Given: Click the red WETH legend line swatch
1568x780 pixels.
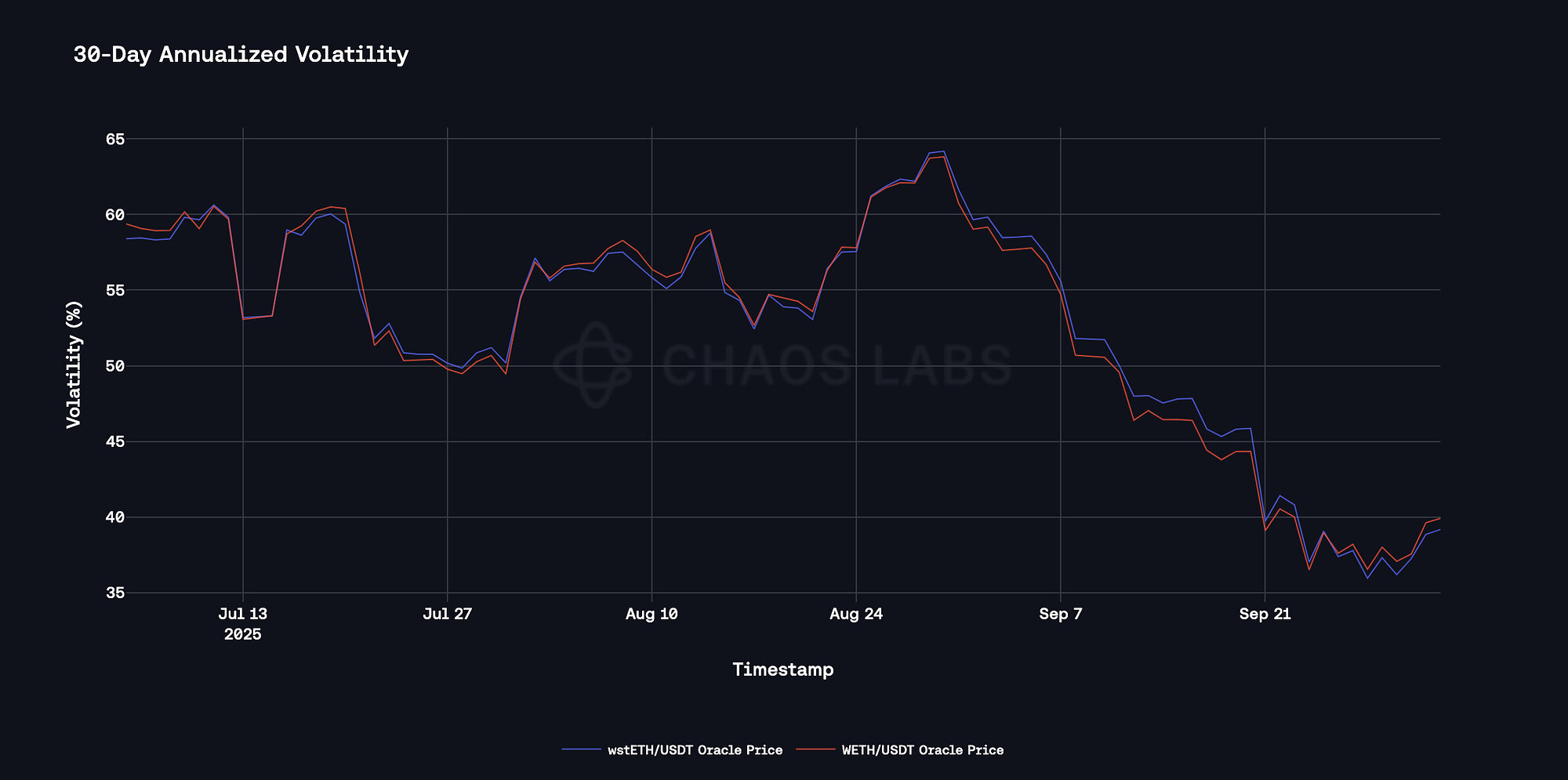Looking at the screenshot, I should pyautogui.click(x=815, y=750).
